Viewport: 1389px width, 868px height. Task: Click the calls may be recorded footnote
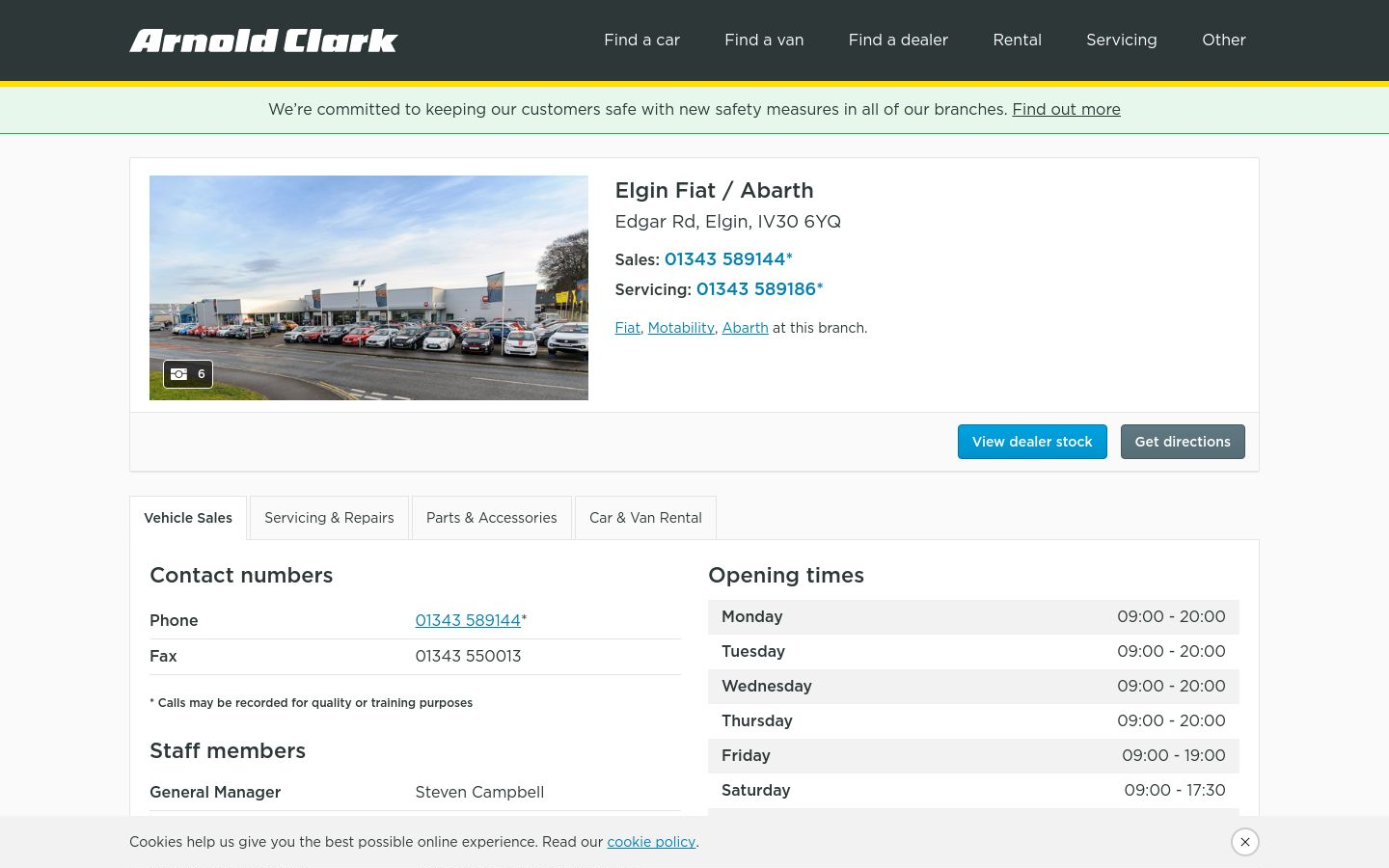tap(311, 703)
